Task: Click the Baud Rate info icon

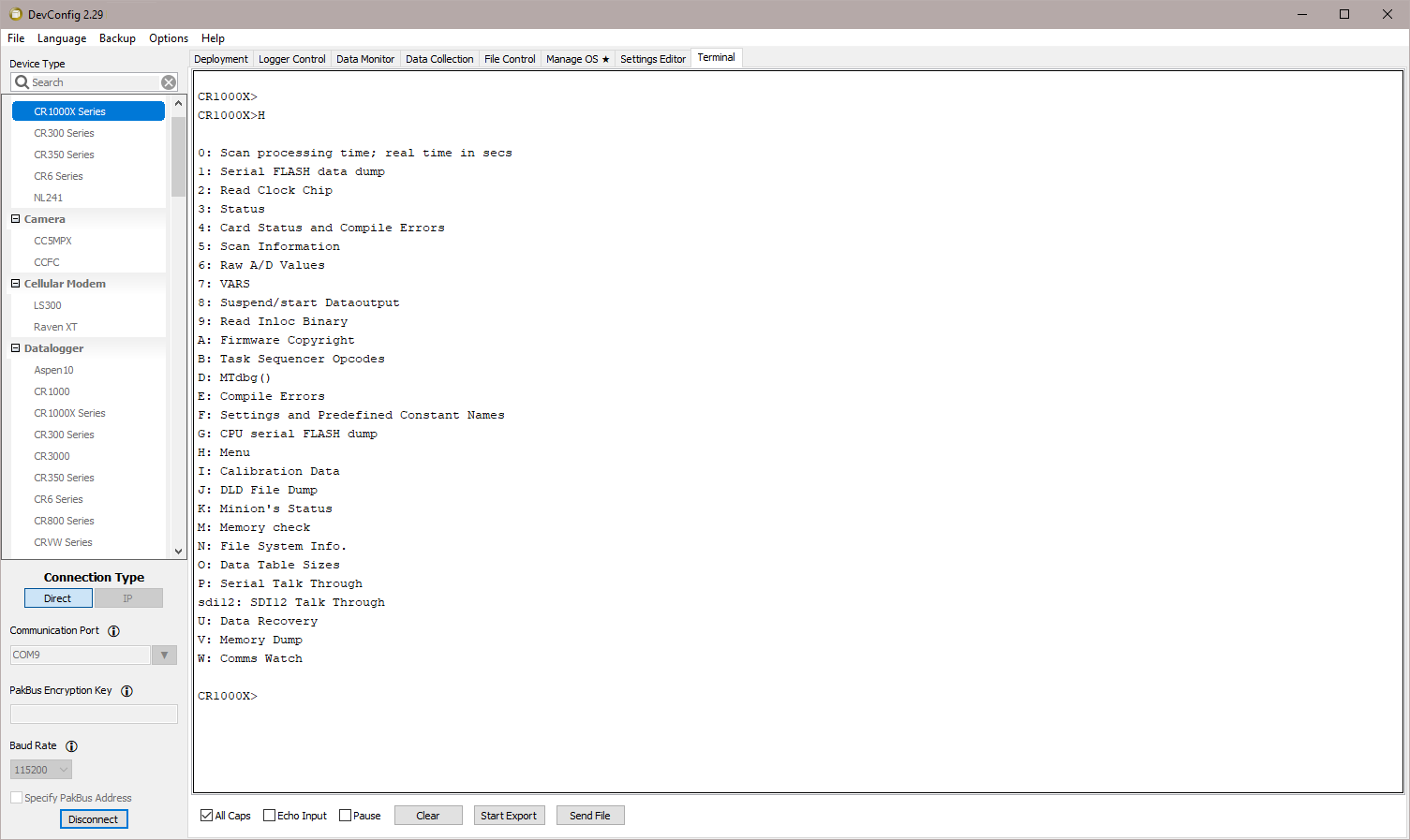Action: [x=71, y=746]
